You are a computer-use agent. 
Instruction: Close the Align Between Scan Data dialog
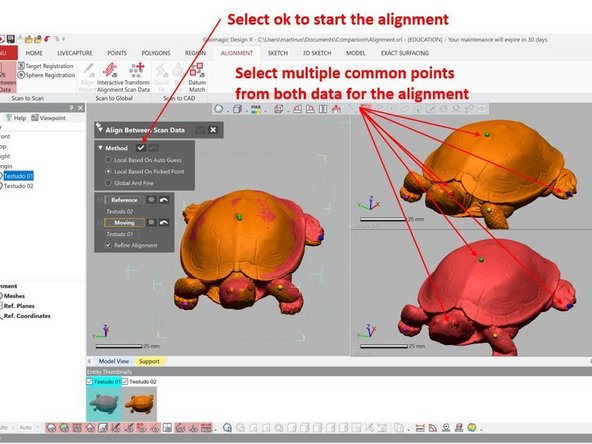pyautogui.click(x=213, y=130)
